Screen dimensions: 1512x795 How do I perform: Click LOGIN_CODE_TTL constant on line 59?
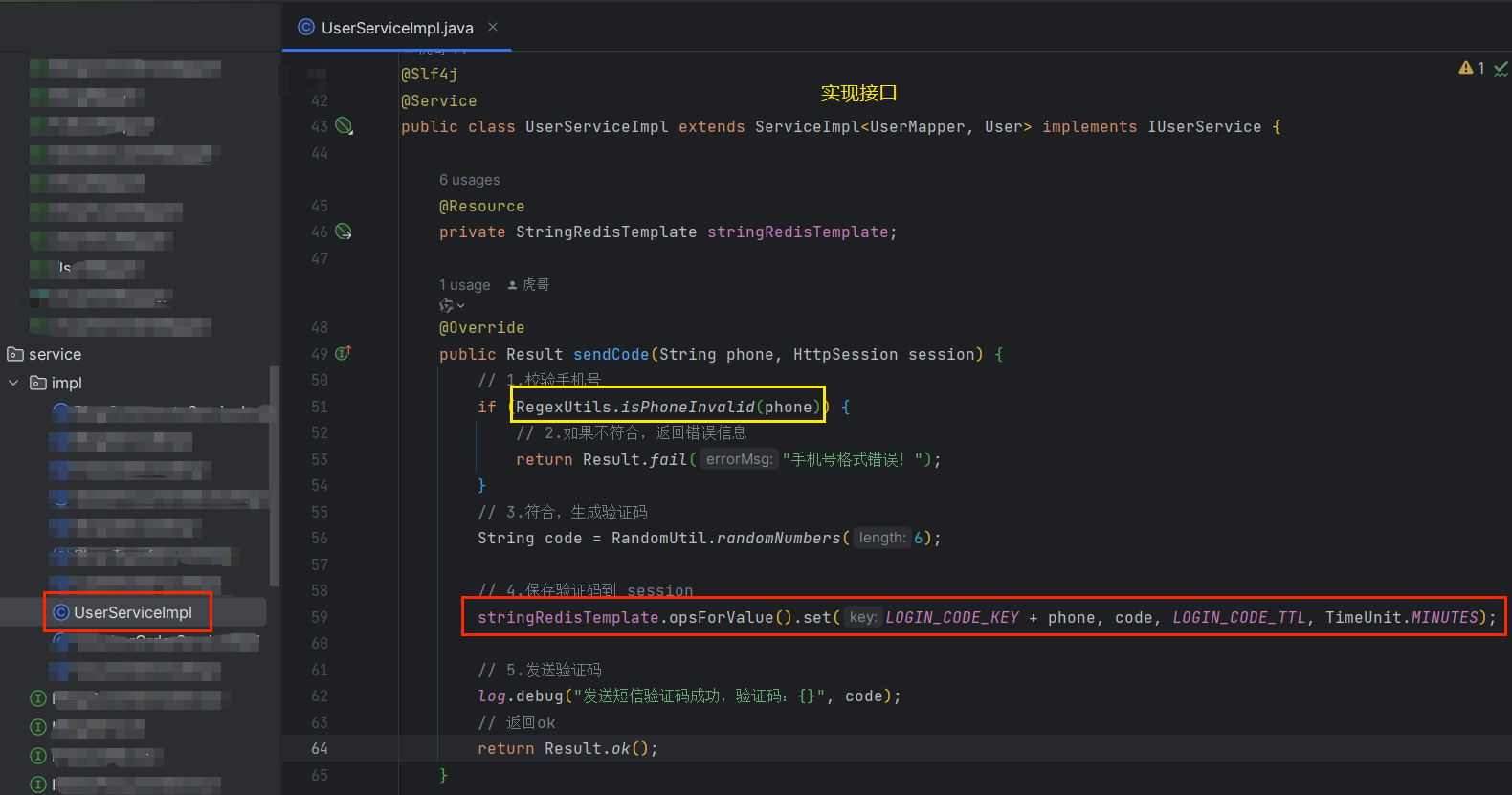(x=1239, y=617)
